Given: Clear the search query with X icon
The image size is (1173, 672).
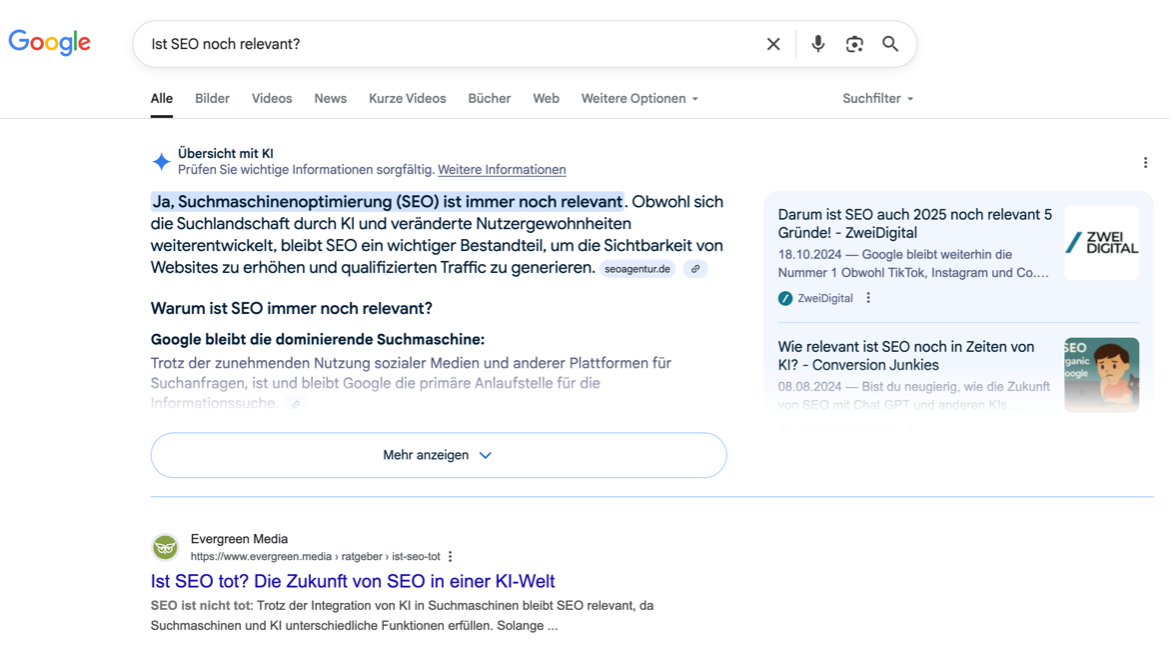Looking at the screenshot, I should point(773,44).
